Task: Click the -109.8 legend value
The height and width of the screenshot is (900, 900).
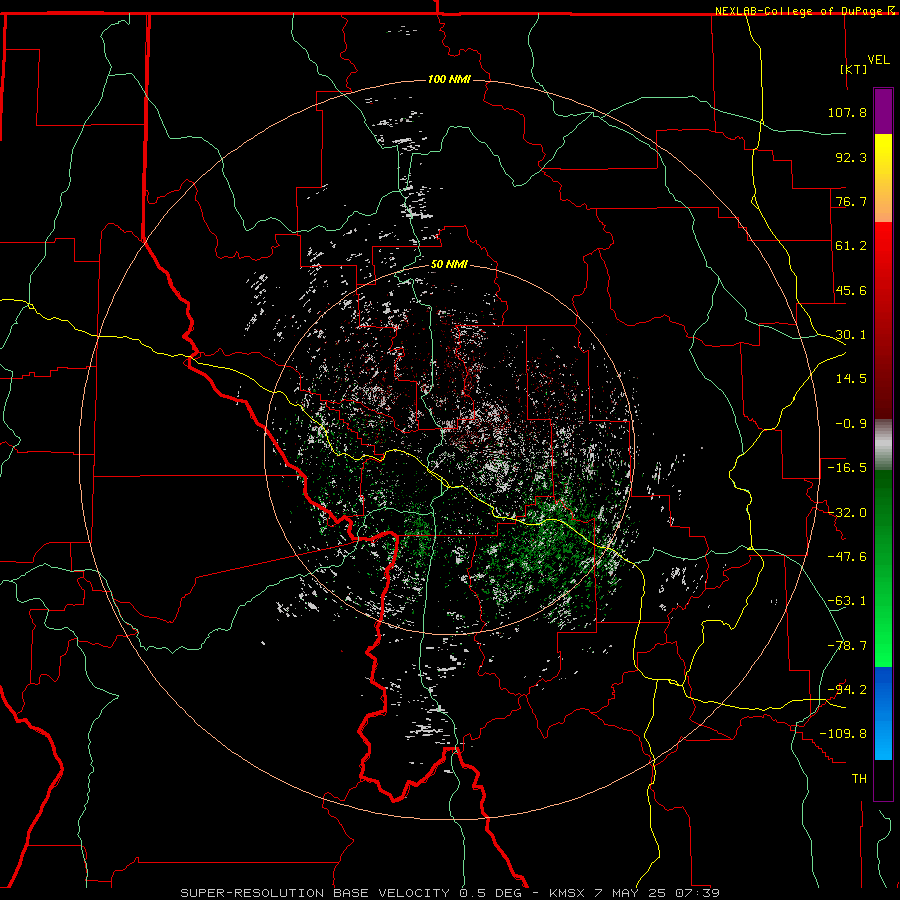Action: pos(843,734)
